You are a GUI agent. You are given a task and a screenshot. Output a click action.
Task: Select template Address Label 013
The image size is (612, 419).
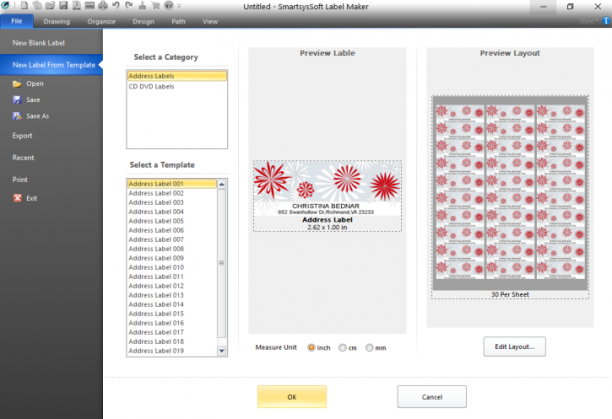click(x=172, y=295)
